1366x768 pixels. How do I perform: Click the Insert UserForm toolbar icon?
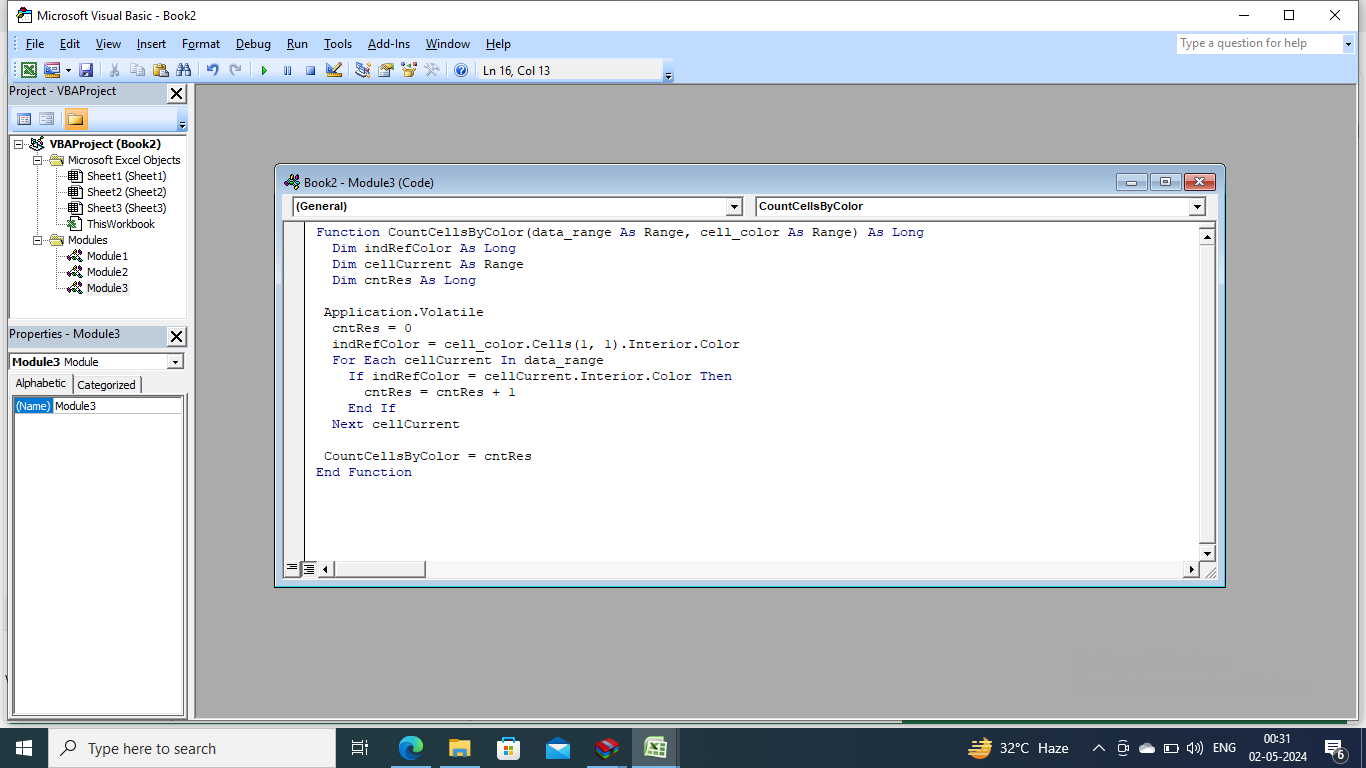[x=52, y=70]
